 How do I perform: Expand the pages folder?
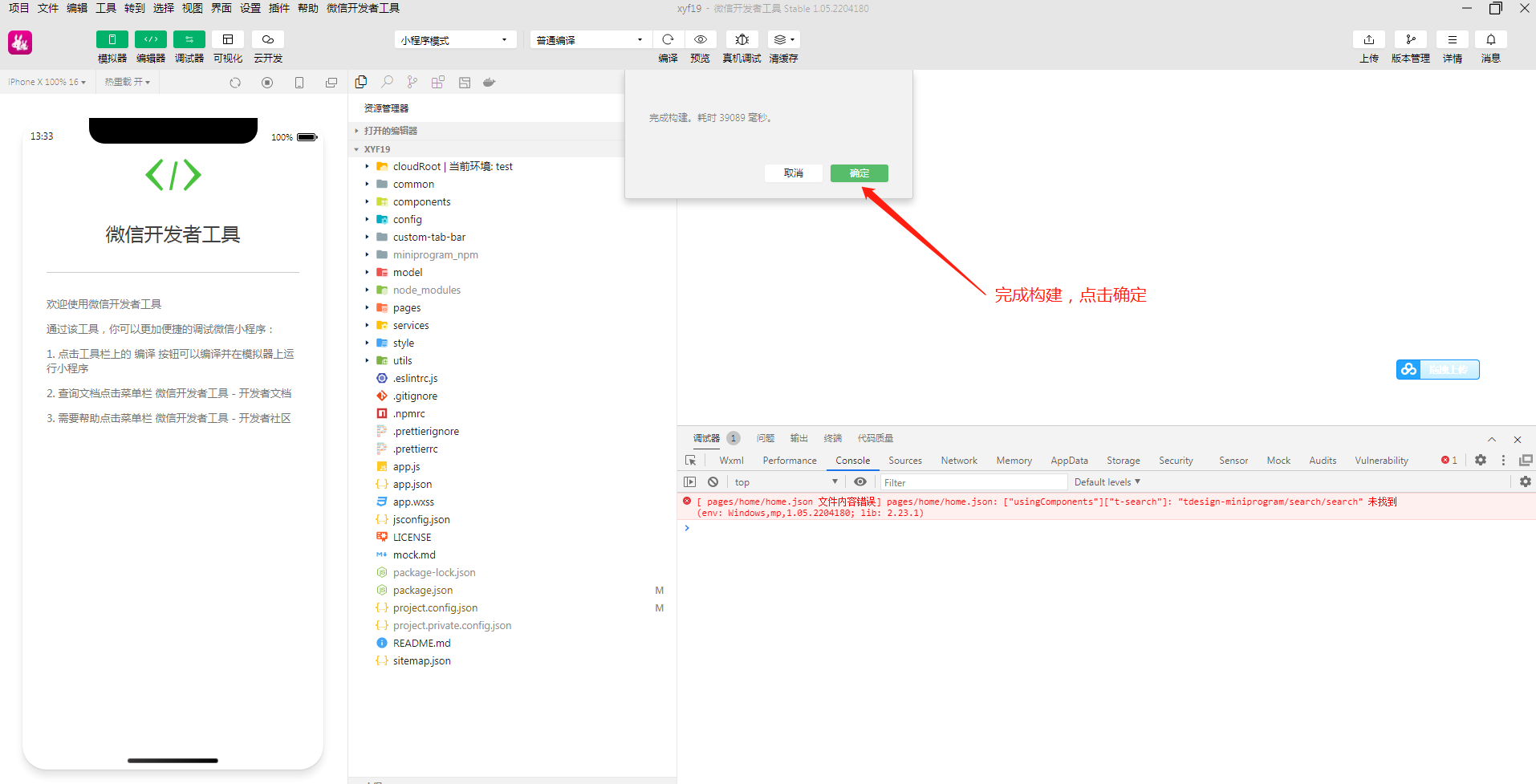(406, 308)
